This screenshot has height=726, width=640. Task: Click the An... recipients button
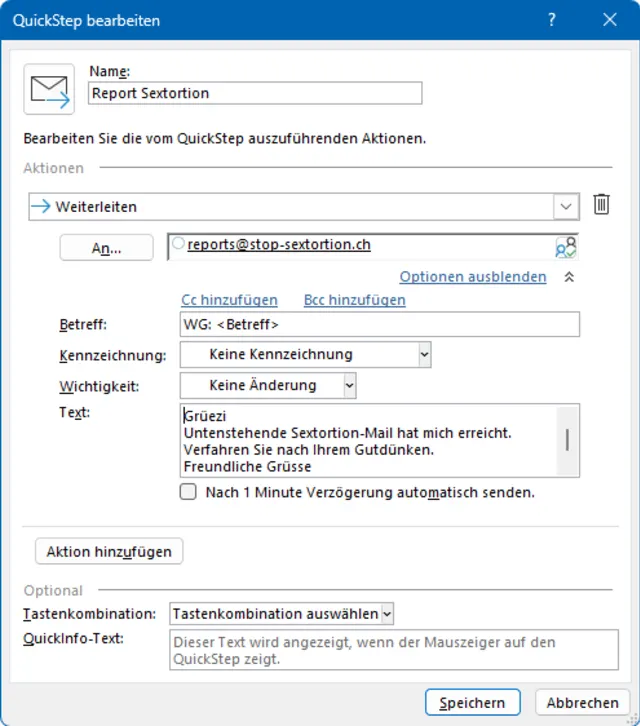point(106,248)
